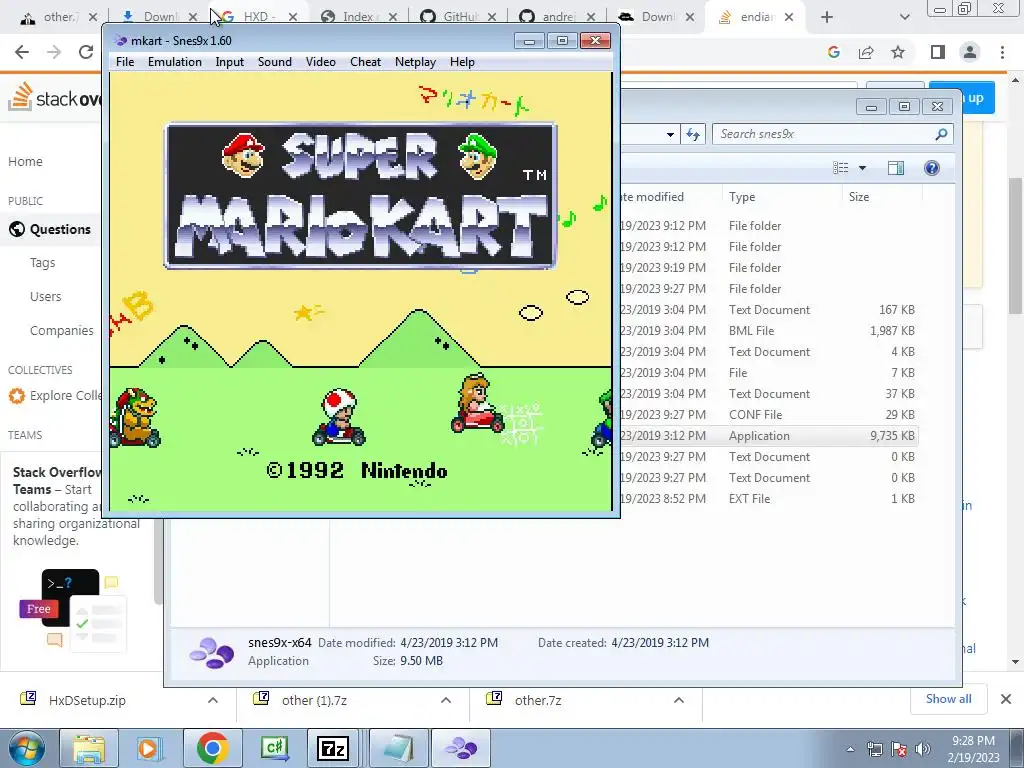The height and width of the screenshot is (768, 1024).
Task: Close the Chrome downloads bar
Action: click(x=1006, y=699)
